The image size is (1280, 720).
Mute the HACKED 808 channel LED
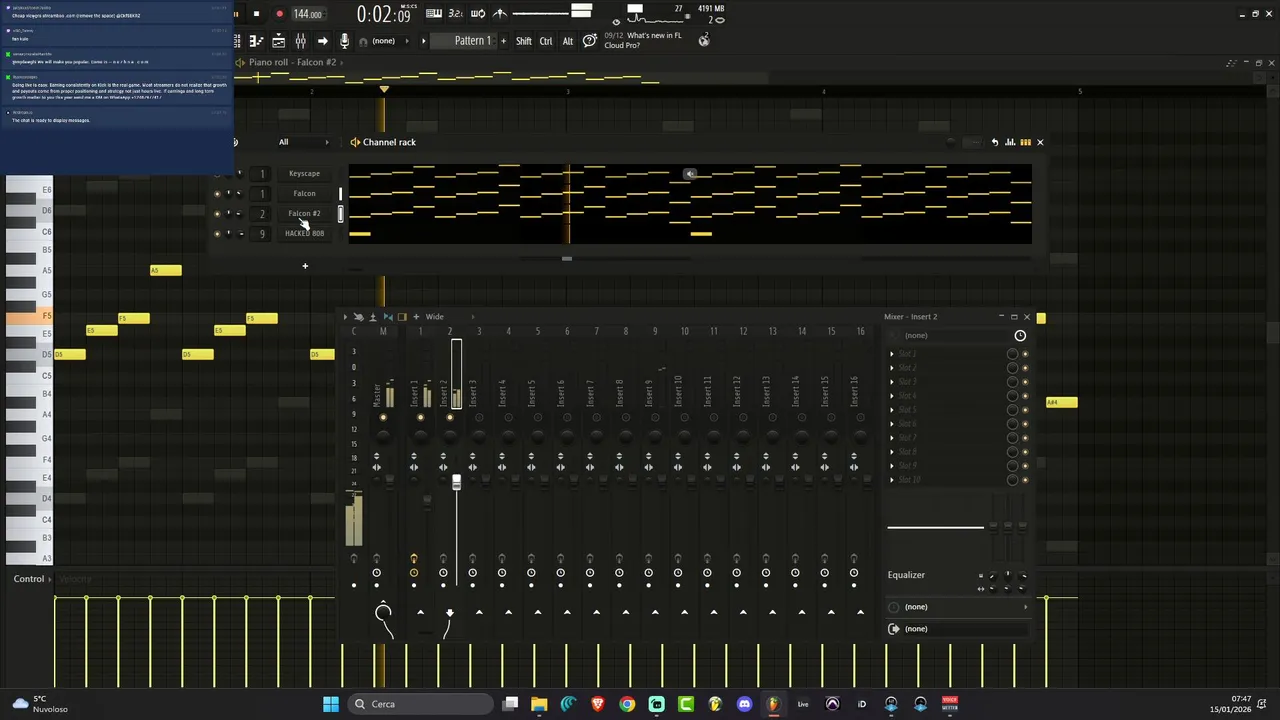tap(217, 234)
